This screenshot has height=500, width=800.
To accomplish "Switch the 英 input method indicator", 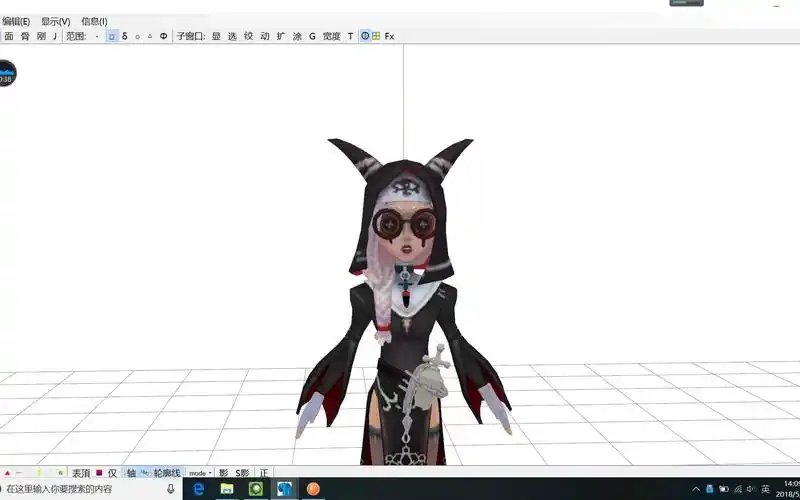I will coord(765,489).
